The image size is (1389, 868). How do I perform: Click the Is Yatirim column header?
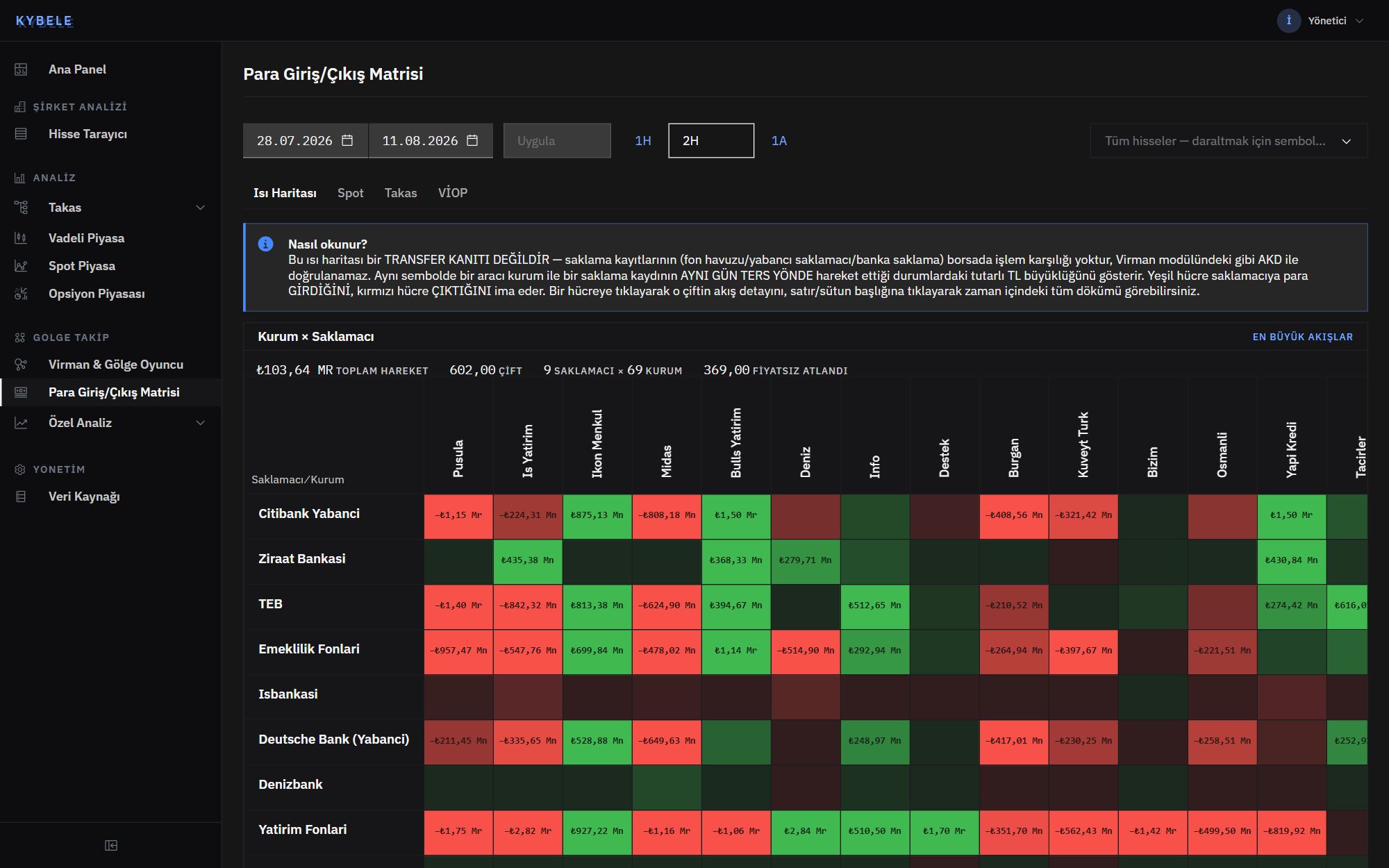528,451
